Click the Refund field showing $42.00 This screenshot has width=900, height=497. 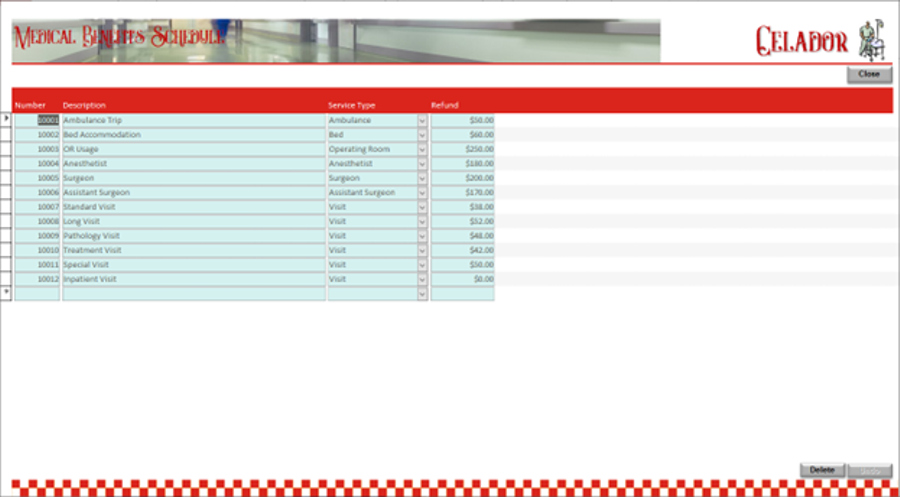pyautogui.click(x=463, y=250)
